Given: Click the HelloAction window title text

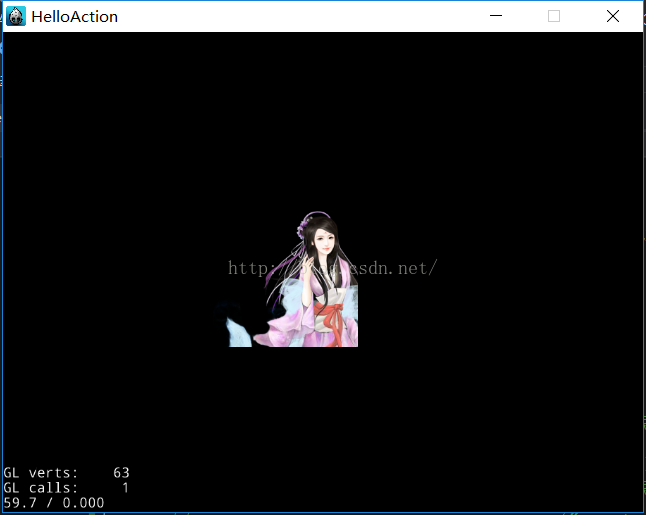Looking at the screenshot, I should coord(75,17).
